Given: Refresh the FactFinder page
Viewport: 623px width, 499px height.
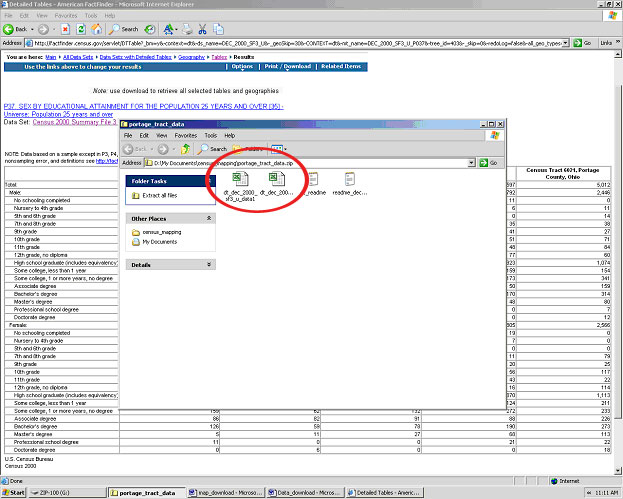Looking at the screenshot, I should coord(81,29).
